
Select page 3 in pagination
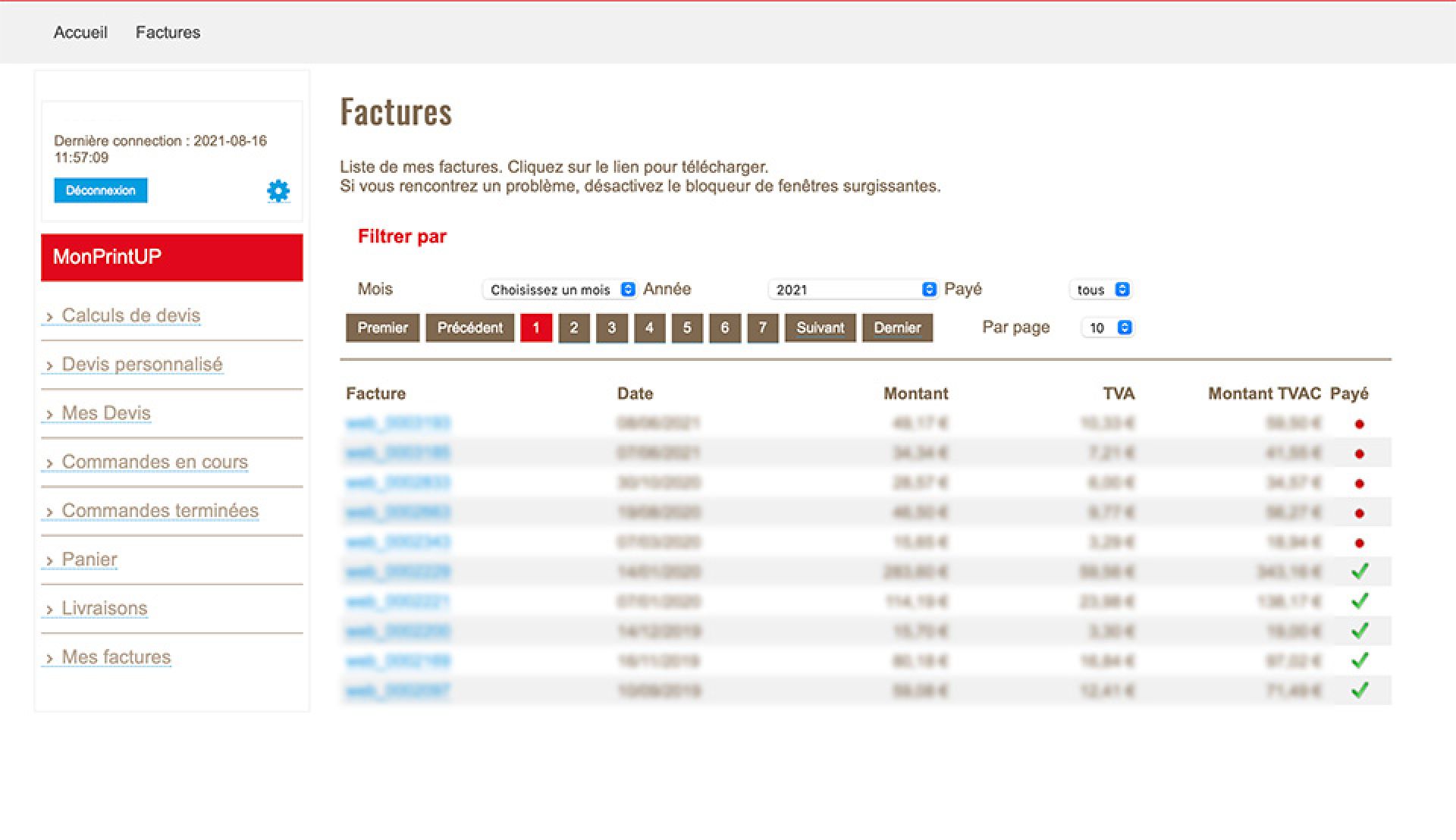pos(611,328)
